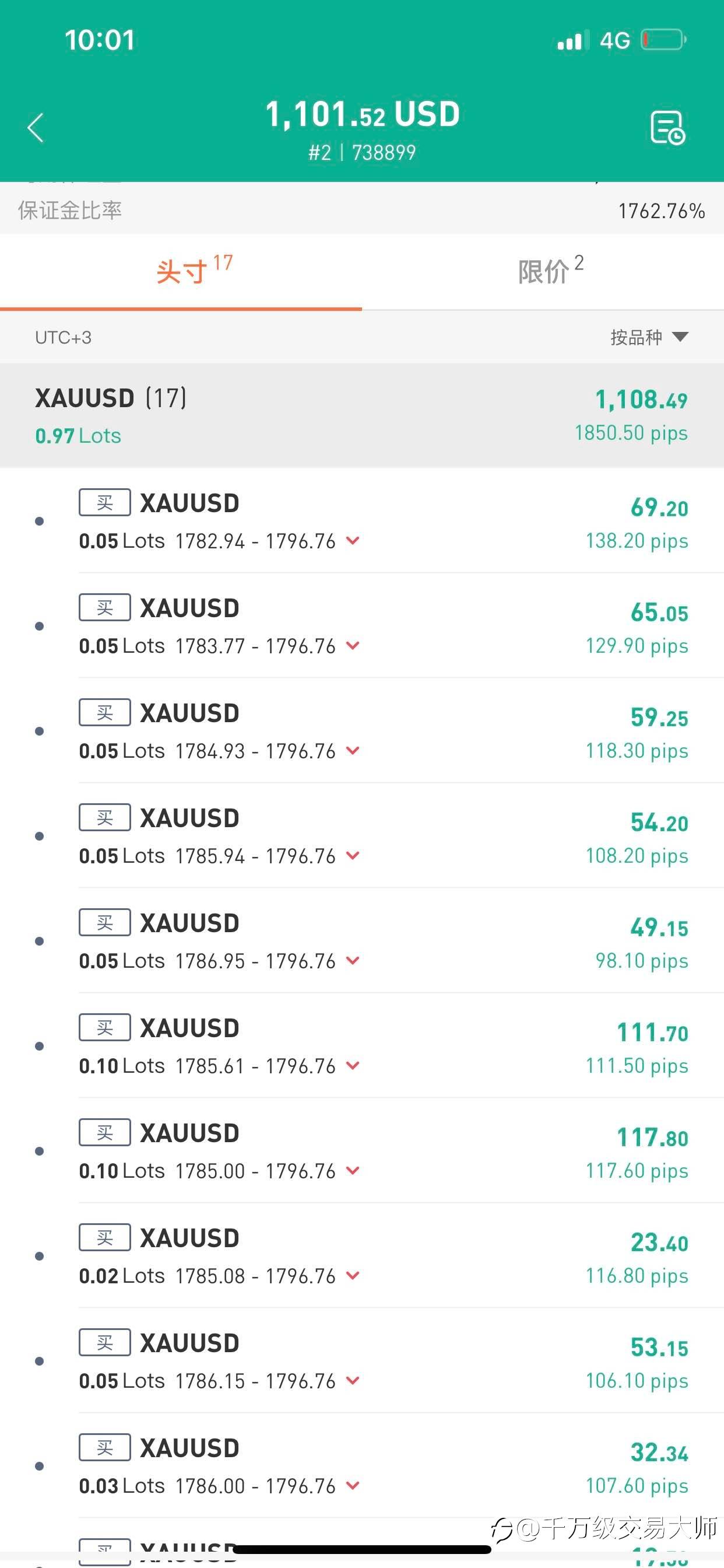Collapse the XAUUSD (17) group header
Image resolution: width=724 pixels, height=1568 pixels.
[361, 415]
